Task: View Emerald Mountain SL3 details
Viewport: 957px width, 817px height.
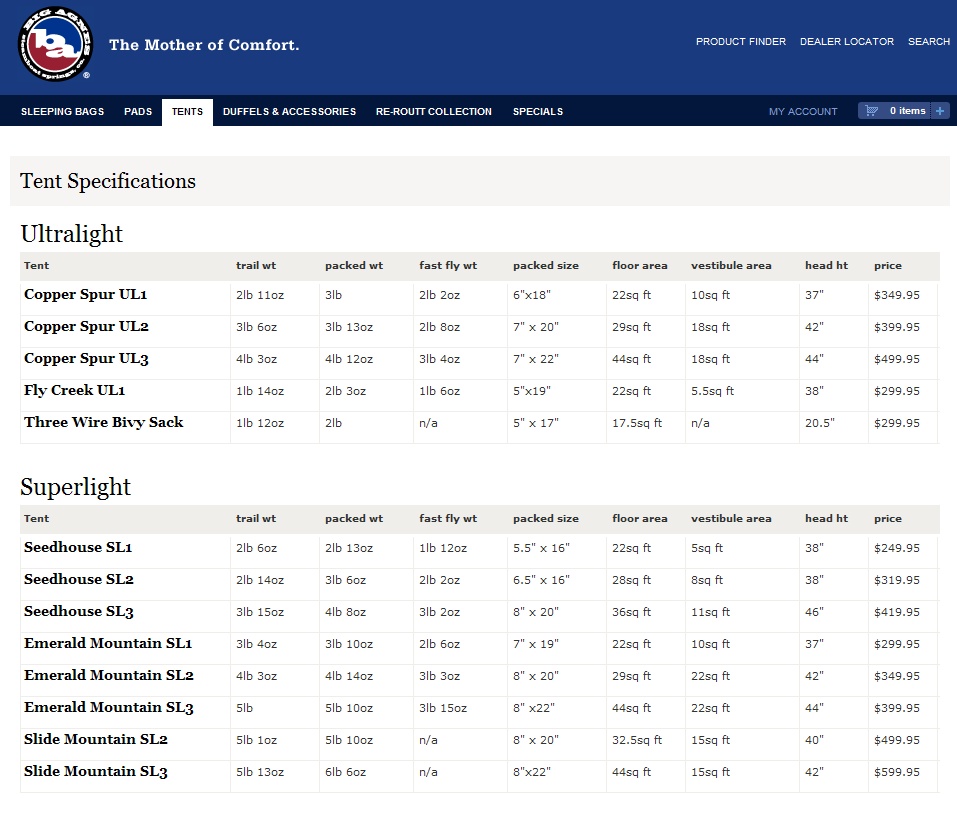Action: pyautogui.click(x=109, y=707)
